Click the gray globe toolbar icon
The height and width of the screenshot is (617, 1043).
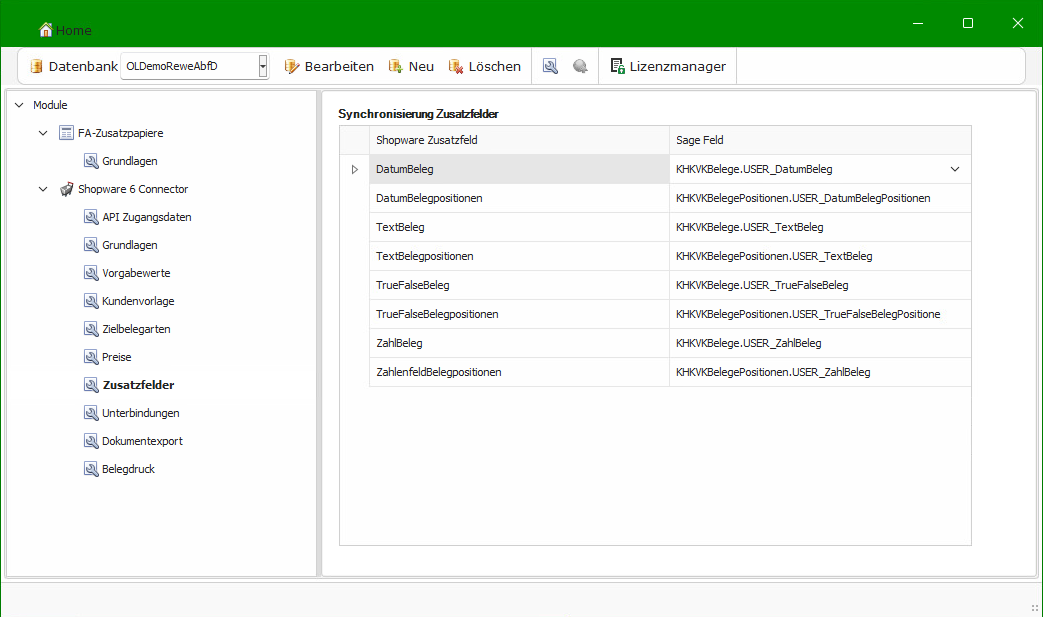pyautogui.click(x=580, y=66)
